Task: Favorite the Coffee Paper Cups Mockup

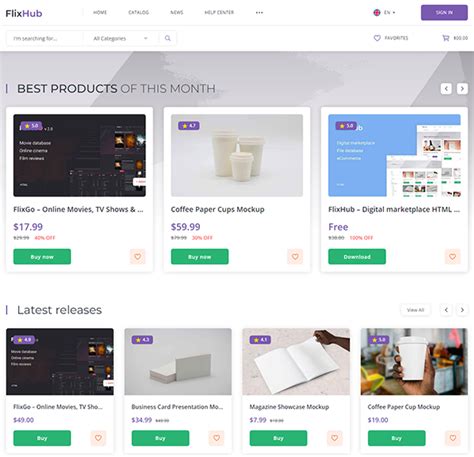Action: (295, 257)
